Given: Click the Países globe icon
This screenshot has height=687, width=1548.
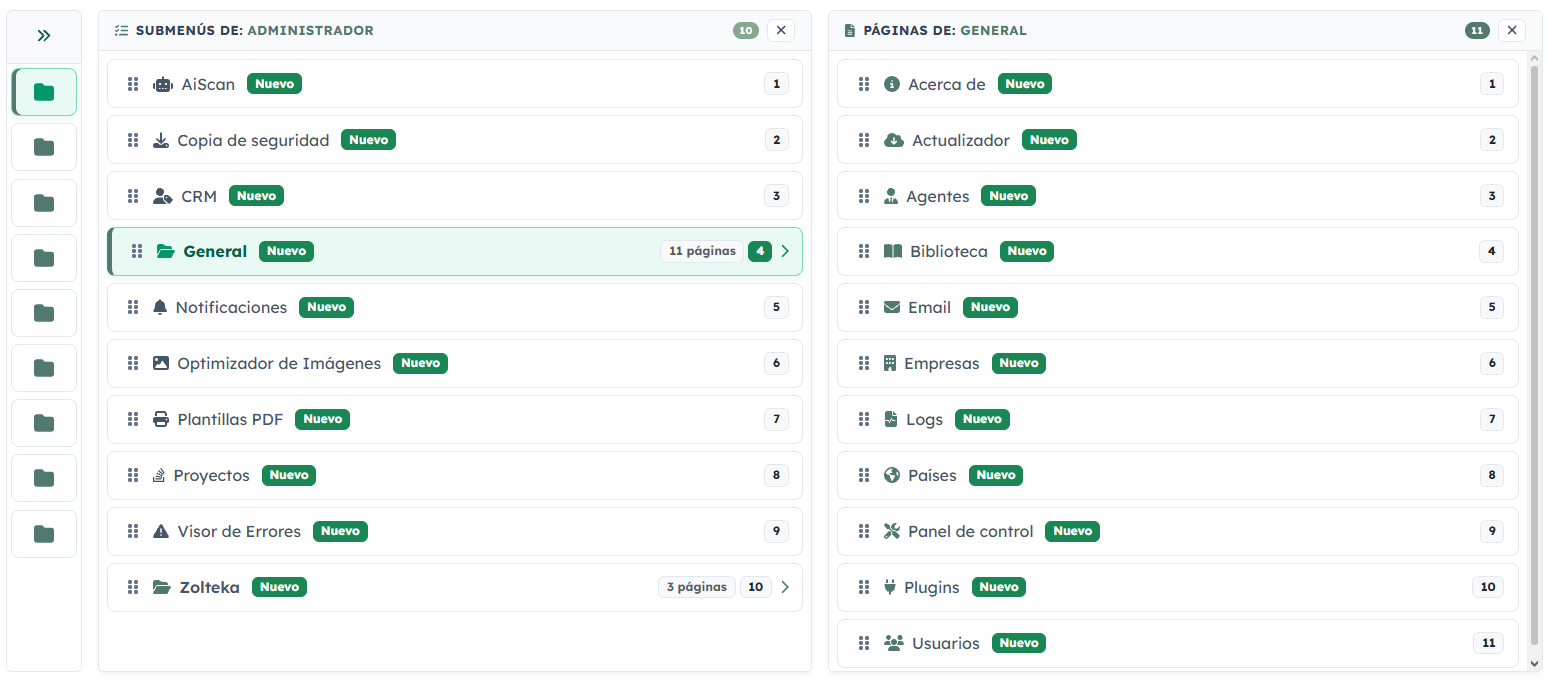Looking at the screenshot, I should pos(892,475).
